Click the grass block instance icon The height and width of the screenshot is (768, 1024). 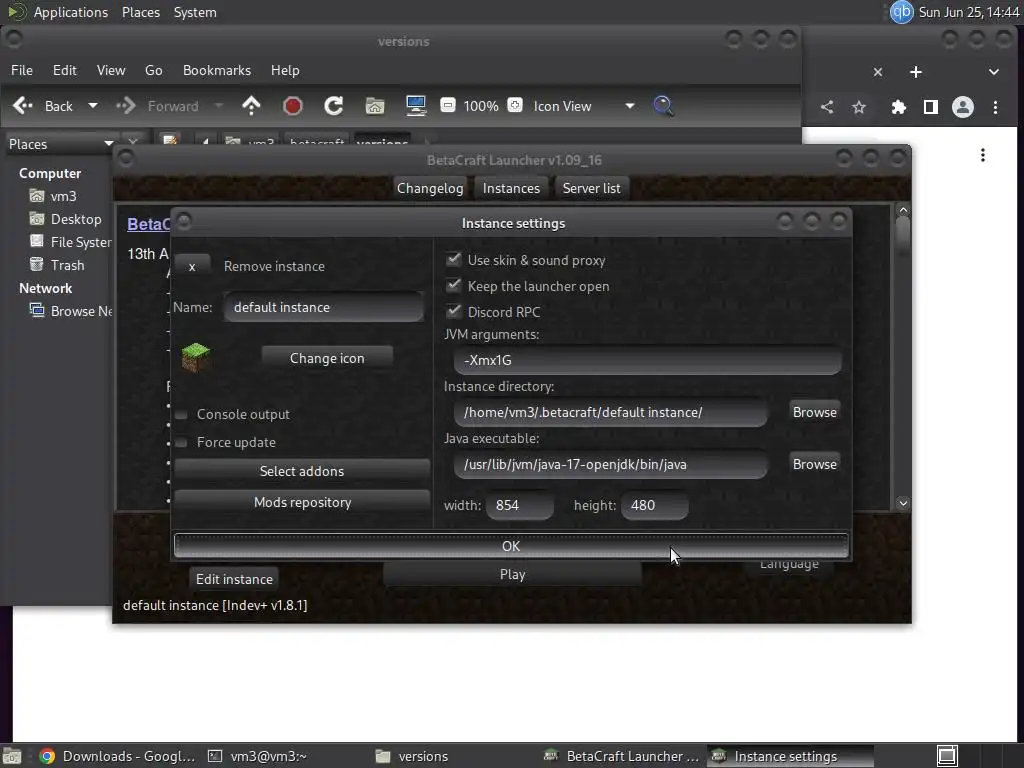coord(195,358)
